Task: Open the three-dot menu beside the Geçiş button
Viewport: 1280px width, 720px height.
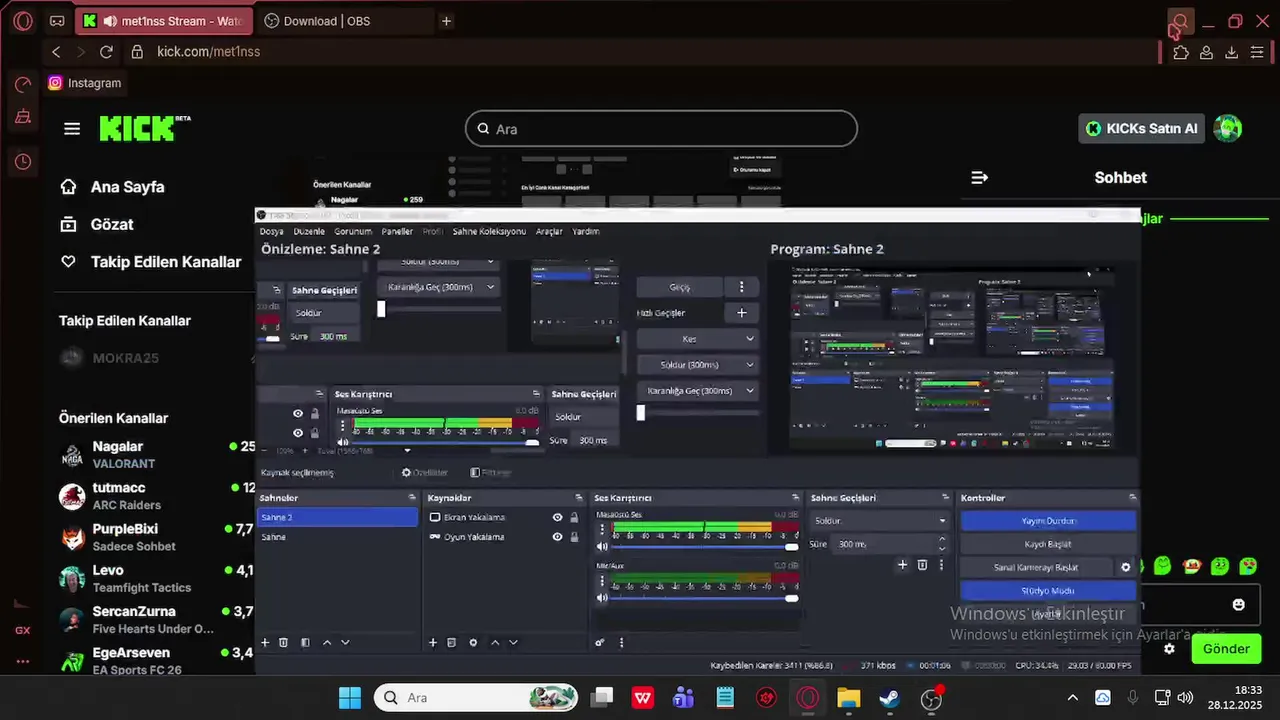Action: pyautogui.click(x=741, y=287)
